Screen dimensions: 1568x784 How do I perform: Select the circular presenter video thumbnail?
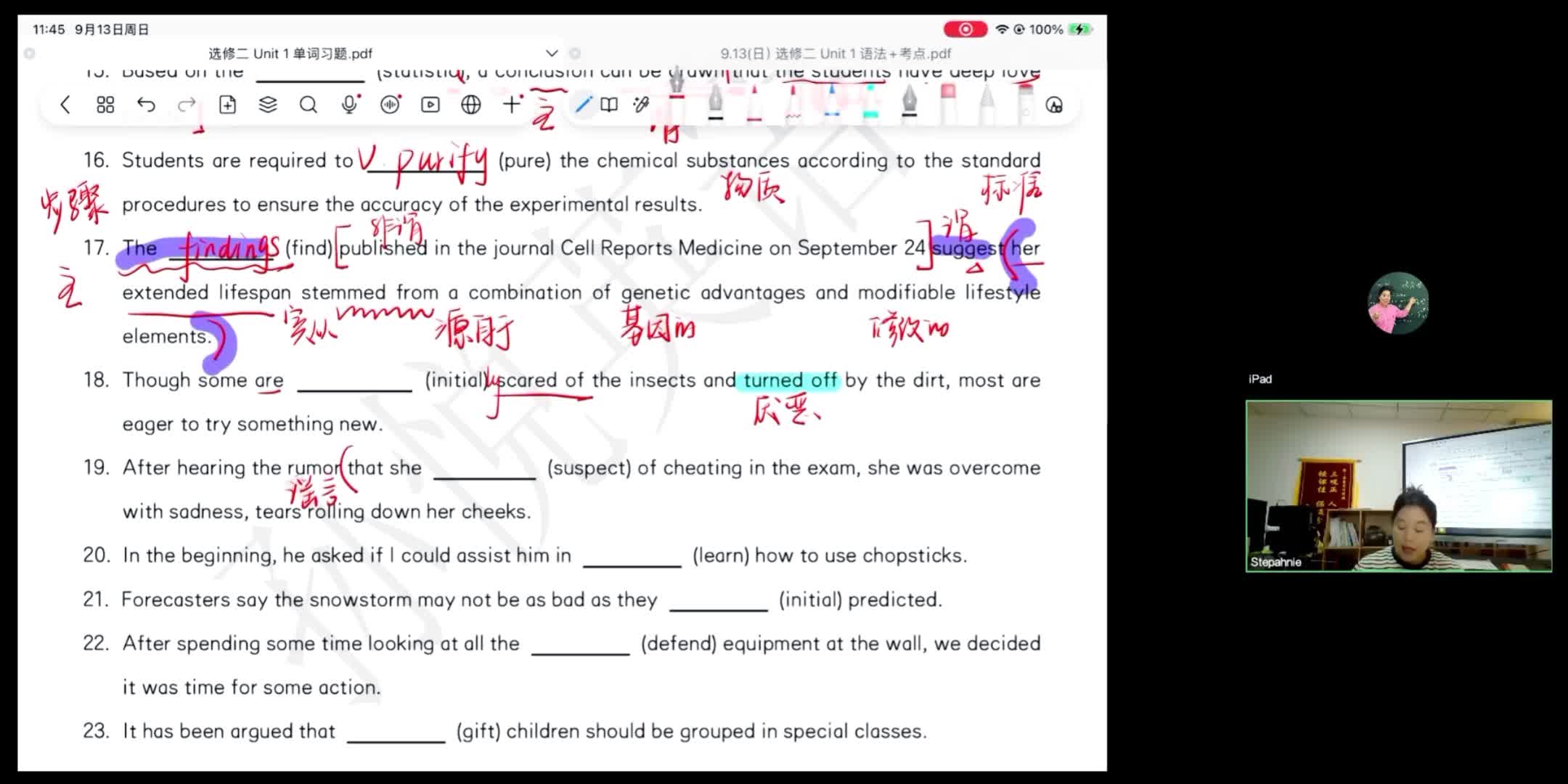(1398, 303)
